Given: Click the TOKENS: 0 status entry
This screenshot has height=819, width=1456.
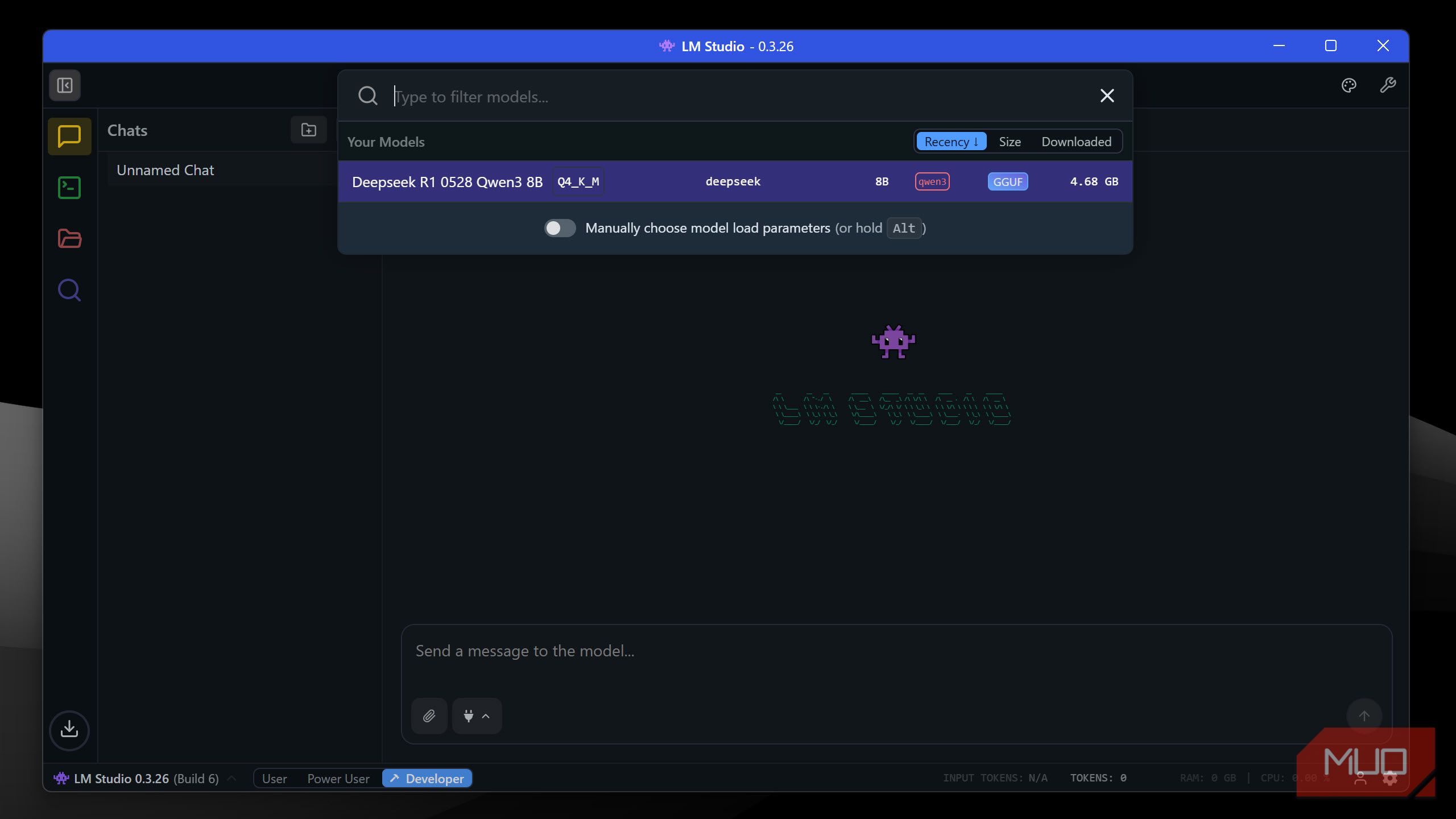Looking at the screenshot, I should (x=1098, y=778).
